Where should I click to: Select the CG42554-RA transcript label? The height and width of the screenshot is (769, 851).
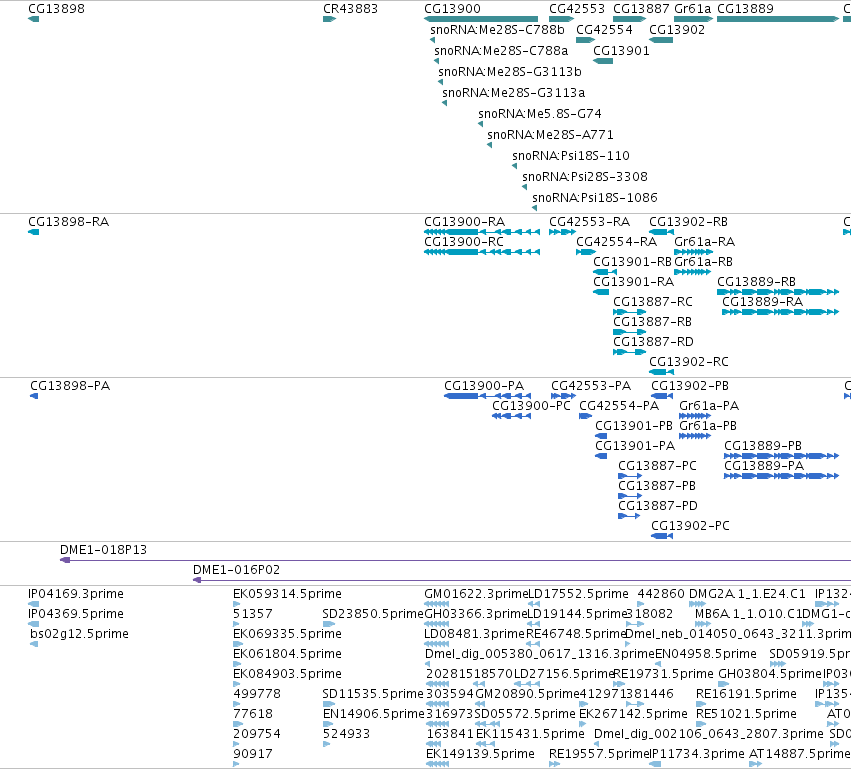click(617, 242)
